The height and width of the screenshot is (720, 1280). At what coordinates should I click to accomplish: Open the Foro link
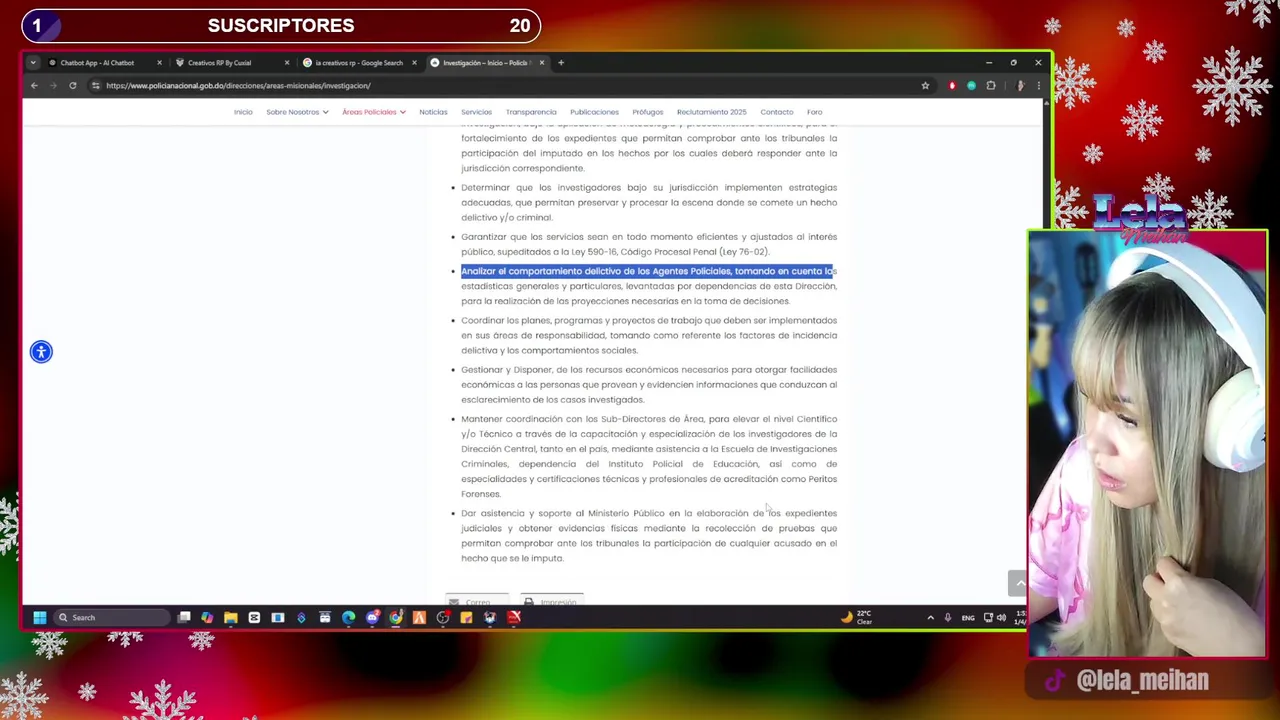(x=814, y=112)
